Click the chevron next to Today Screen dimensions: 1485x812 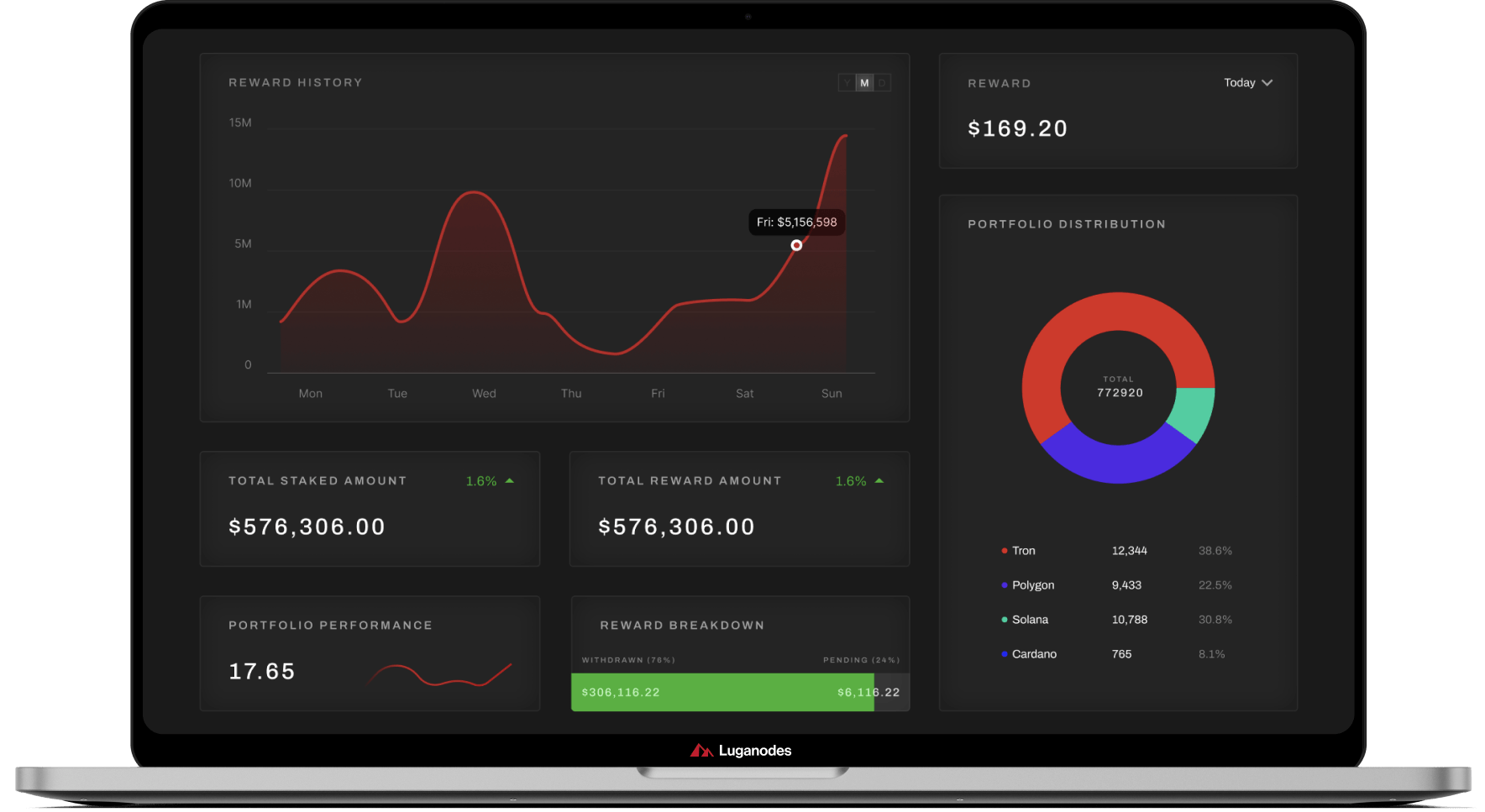tap(1267, 82)
